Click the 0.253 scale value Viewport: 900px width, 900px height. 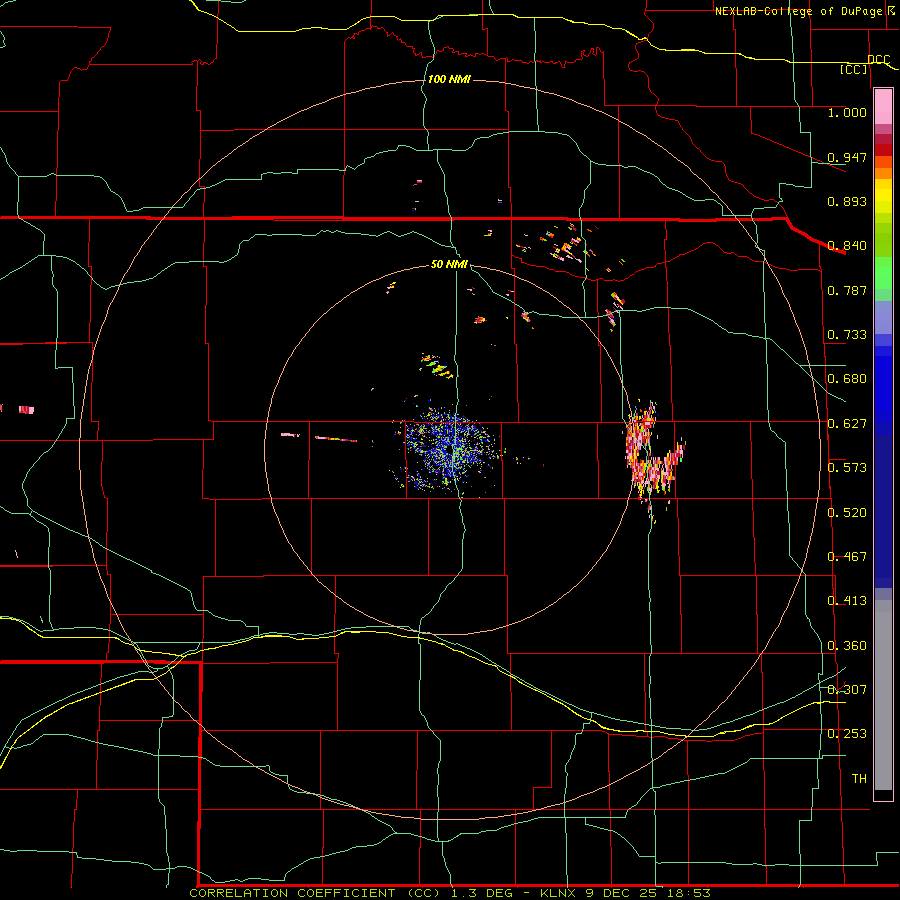[847, 734]
